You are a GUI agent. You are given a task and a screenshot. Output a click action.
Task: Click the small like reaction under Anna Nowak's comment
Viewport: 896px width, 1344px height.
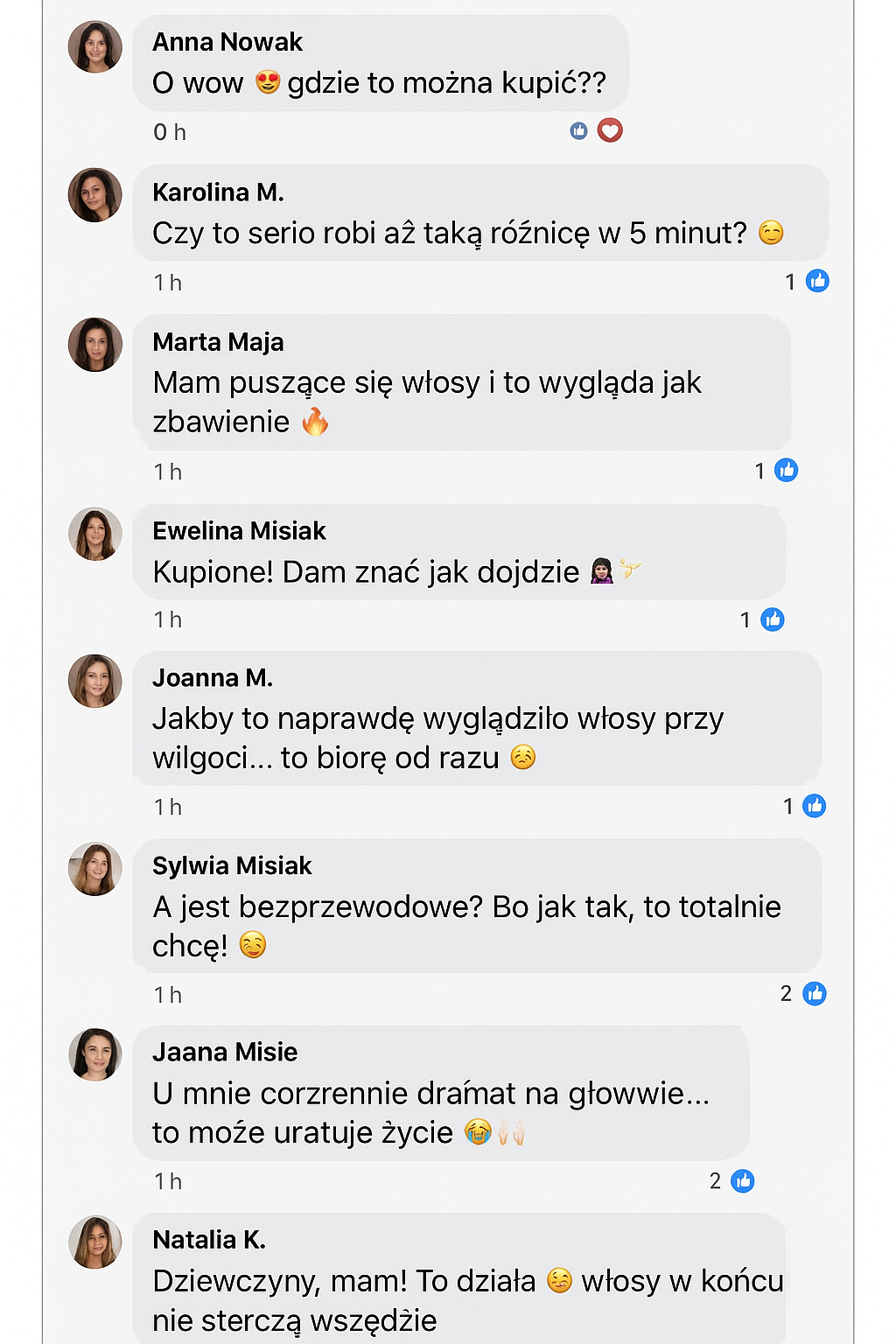tap(578, 130)
